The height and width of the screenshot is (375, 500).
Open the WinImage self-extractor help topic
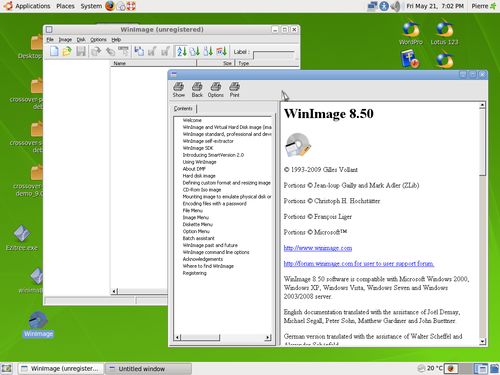208,141
